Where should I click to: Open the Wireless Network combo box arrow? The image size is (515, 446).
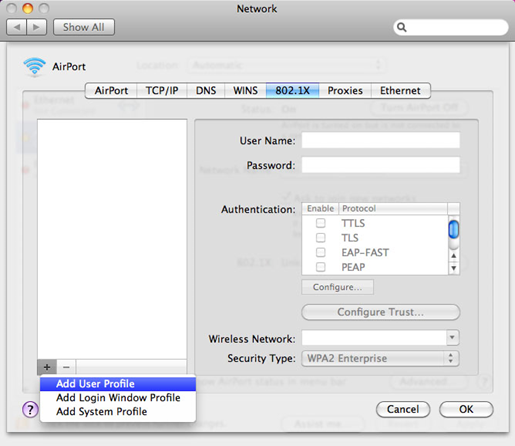(452, 338)
